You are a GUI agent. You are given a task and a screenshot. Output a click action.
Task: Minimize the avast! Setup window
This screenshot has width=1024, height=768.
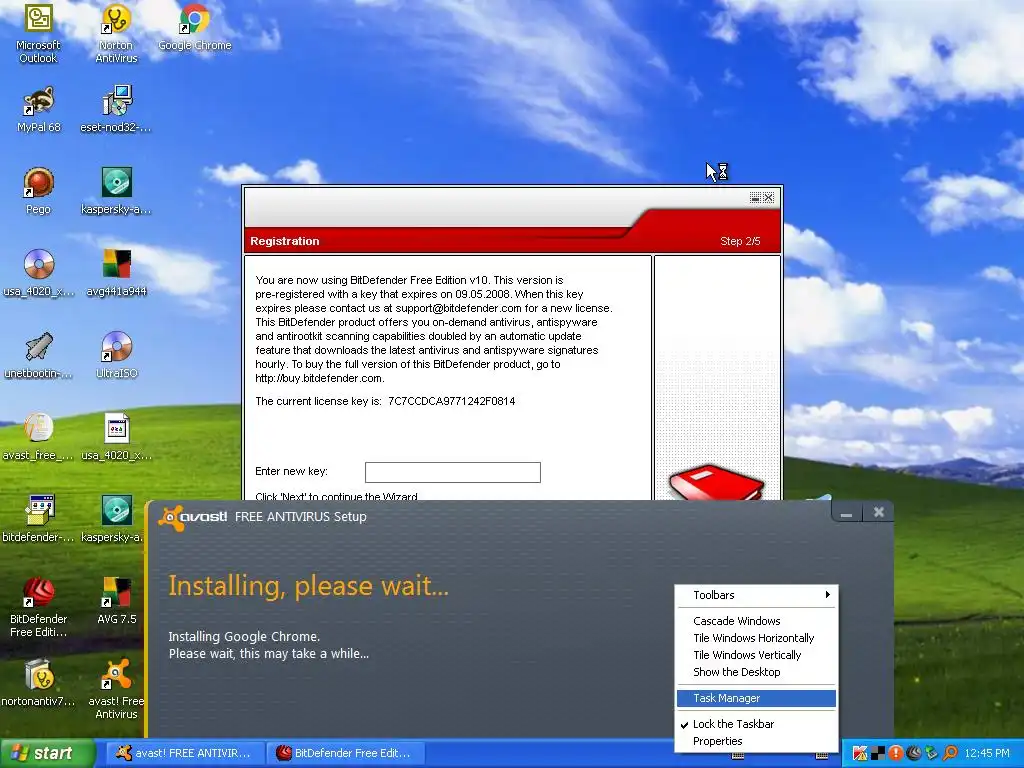point(846,513)
